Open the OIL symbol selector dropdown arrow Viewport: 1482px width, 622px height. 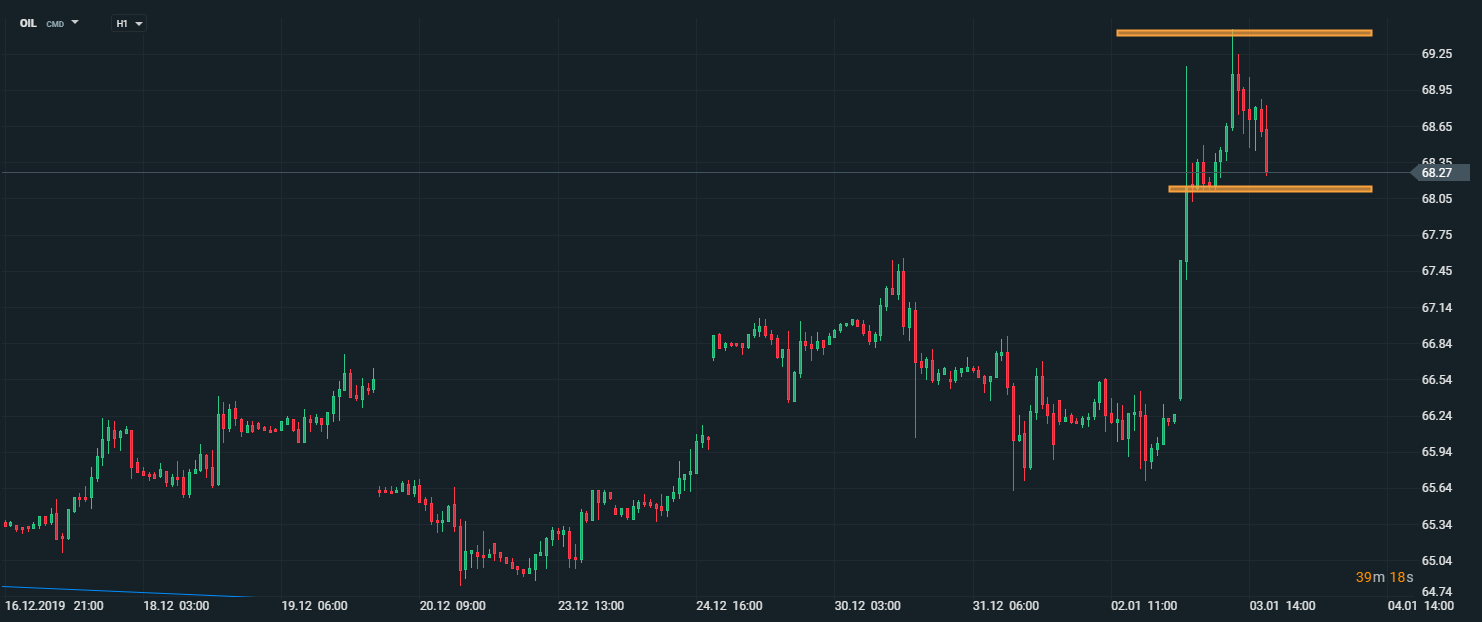(75, 22)
